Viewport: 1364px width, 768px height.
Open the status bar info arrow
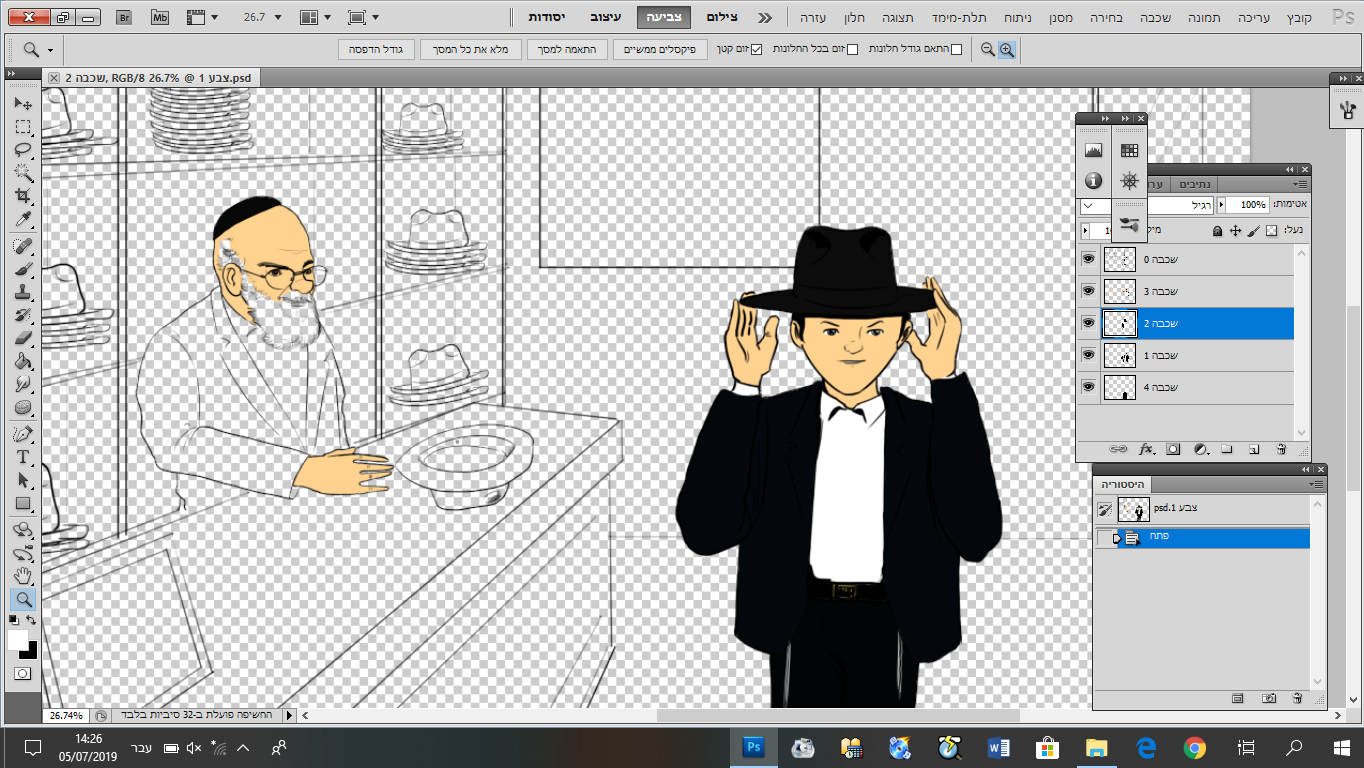click(290, 715)
